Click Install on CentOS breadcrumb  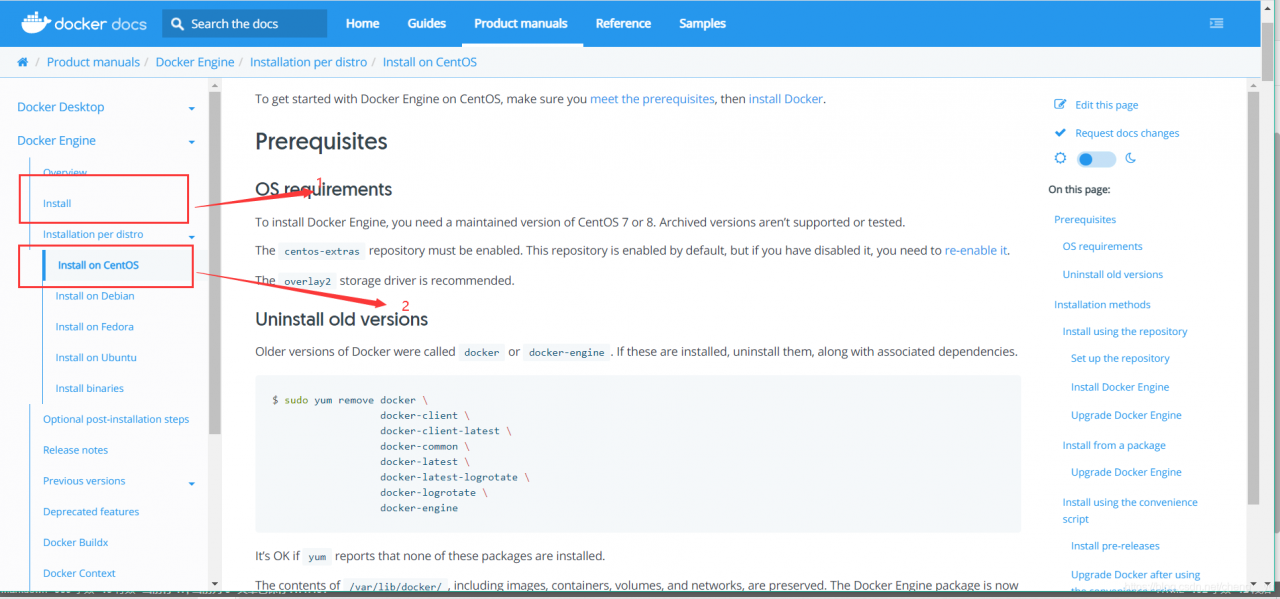430,62
